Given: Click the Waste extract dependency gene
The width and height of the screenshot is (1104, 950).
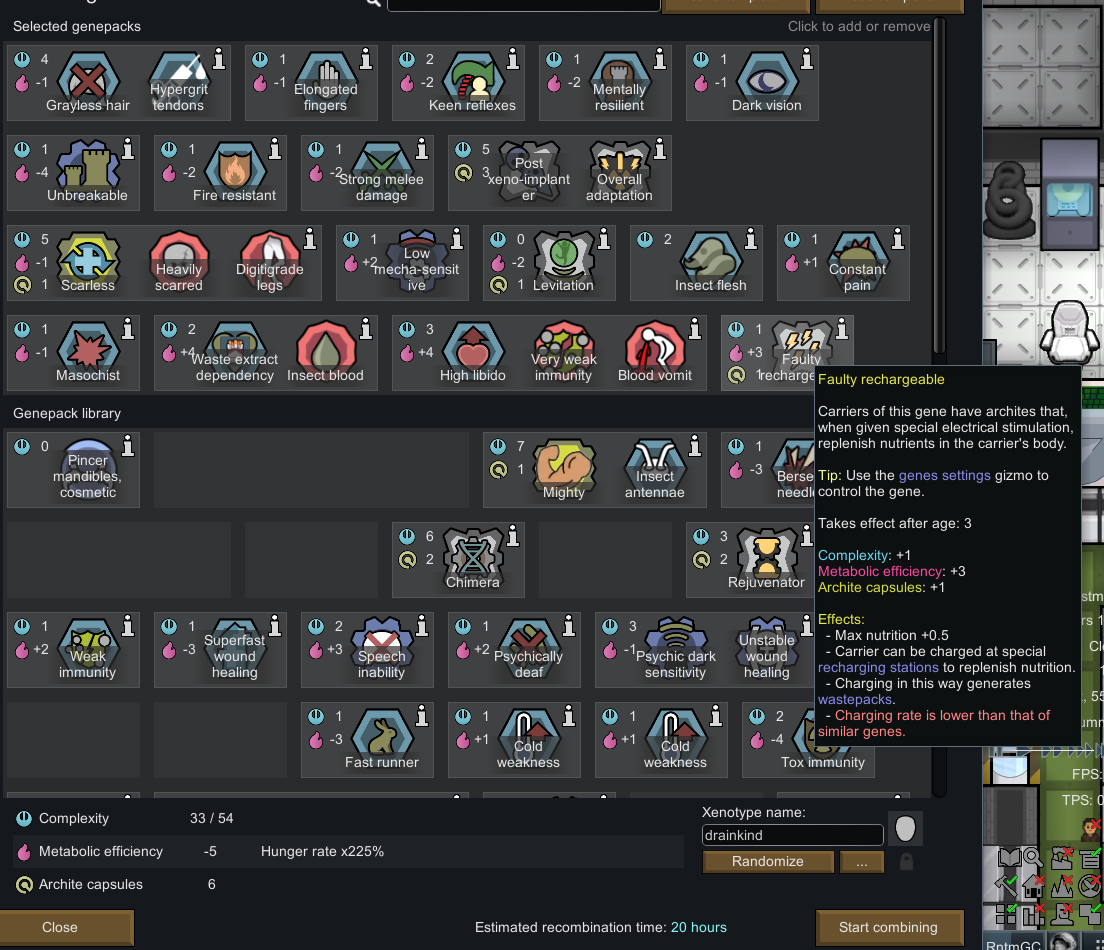Looking at the screenshot, I should click(235, 353).
